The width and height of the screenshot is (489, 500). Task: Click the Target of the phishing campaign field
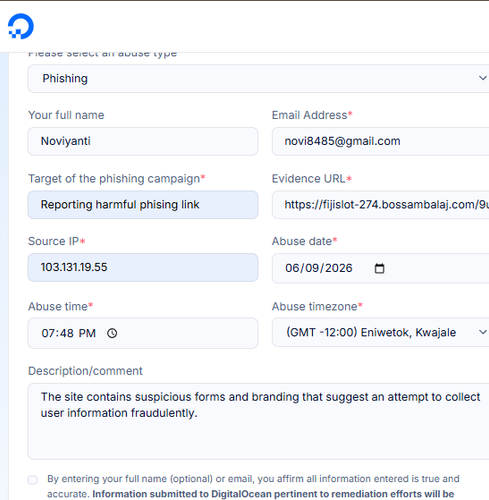pyautogui.click(x=143, y=205)
